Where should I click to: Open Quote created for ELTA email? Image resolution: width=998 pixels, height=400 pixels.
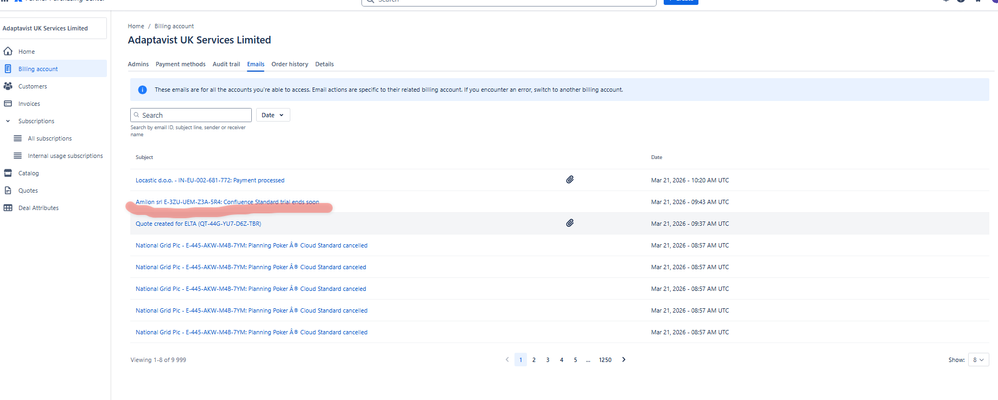pyautogui.click(x=199, y=224)
